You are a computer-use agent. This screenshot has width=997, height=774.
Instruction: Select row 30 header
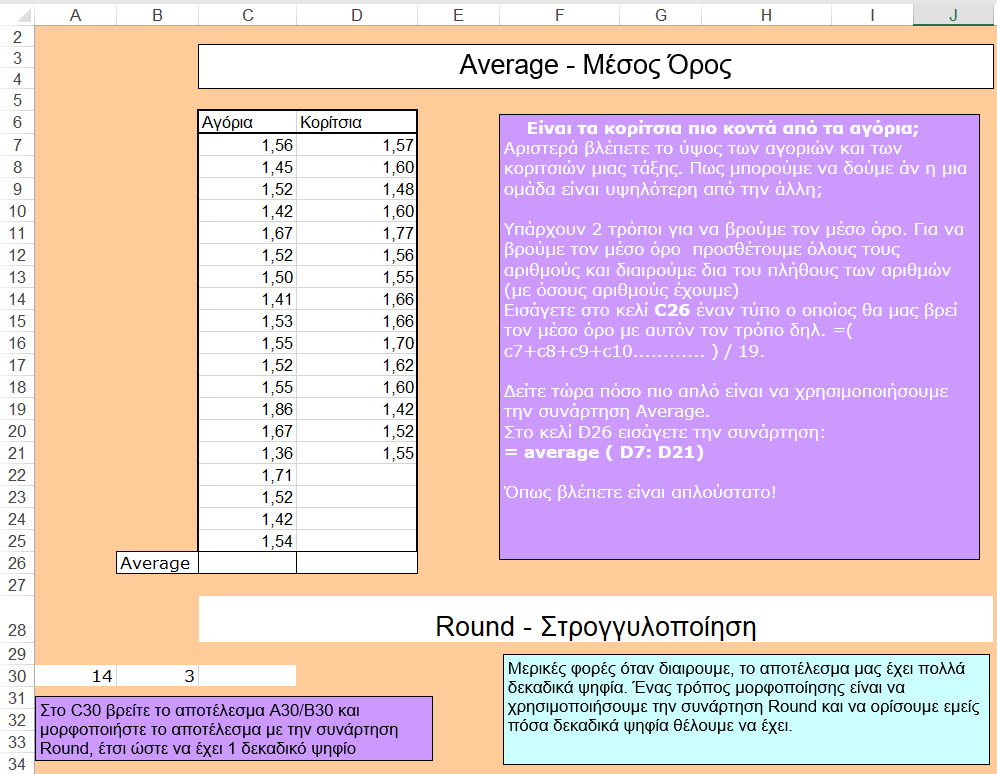pyautogui.click(x=17, y=676)
